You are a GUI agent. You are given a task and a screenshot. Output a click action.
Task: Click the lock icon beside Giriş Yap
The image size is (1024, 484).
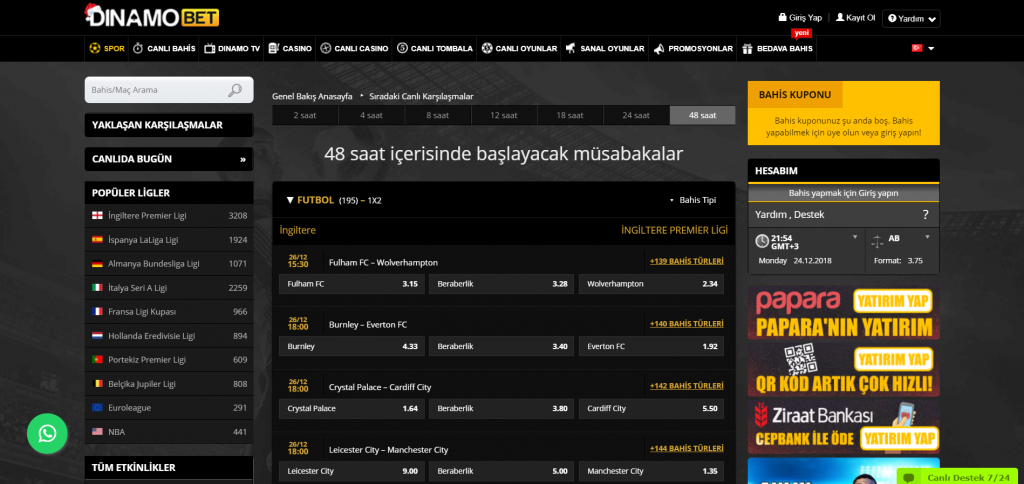[x=782, y=18]
